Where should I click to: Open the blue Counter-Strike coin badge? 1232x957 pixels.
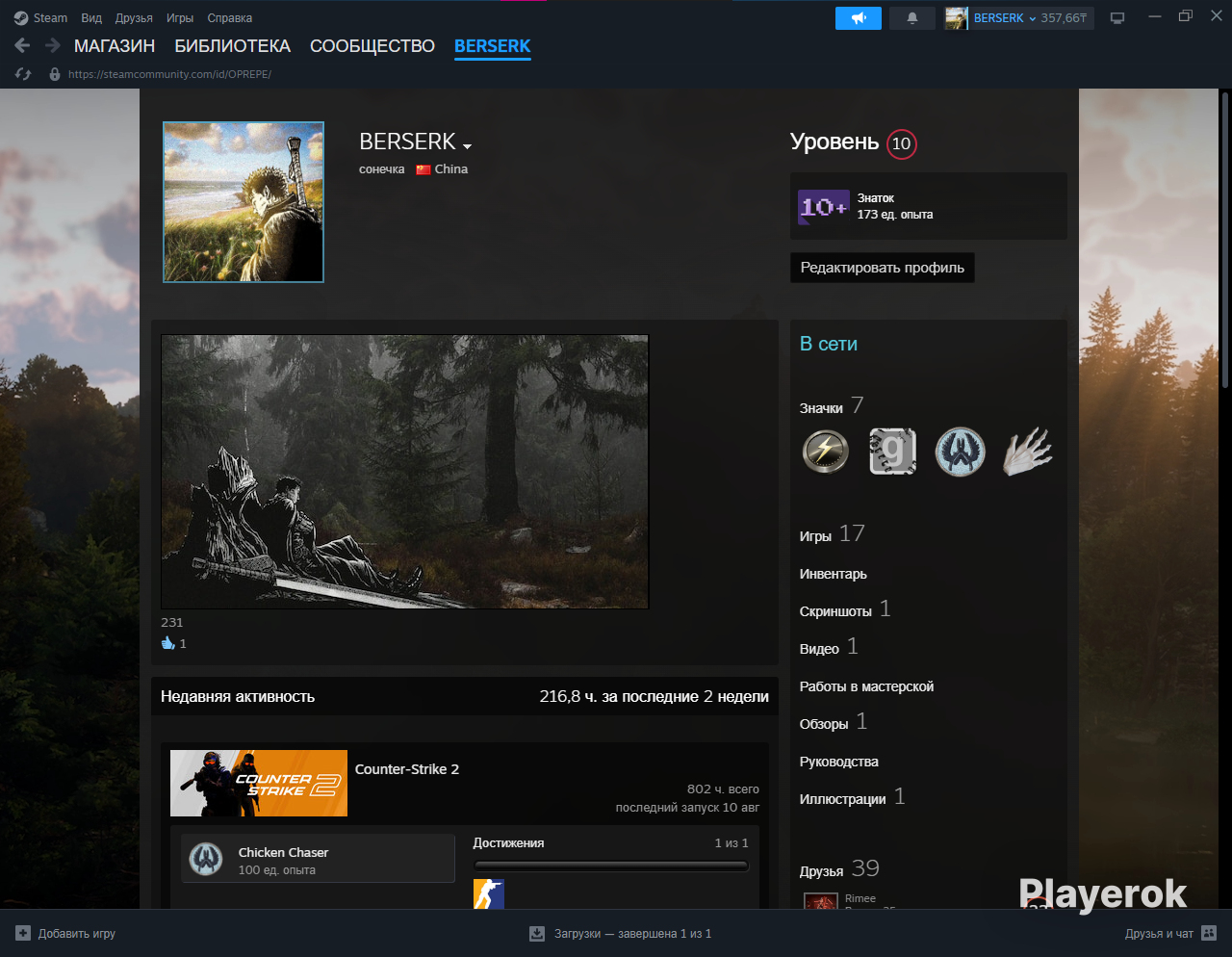(961, 452)
